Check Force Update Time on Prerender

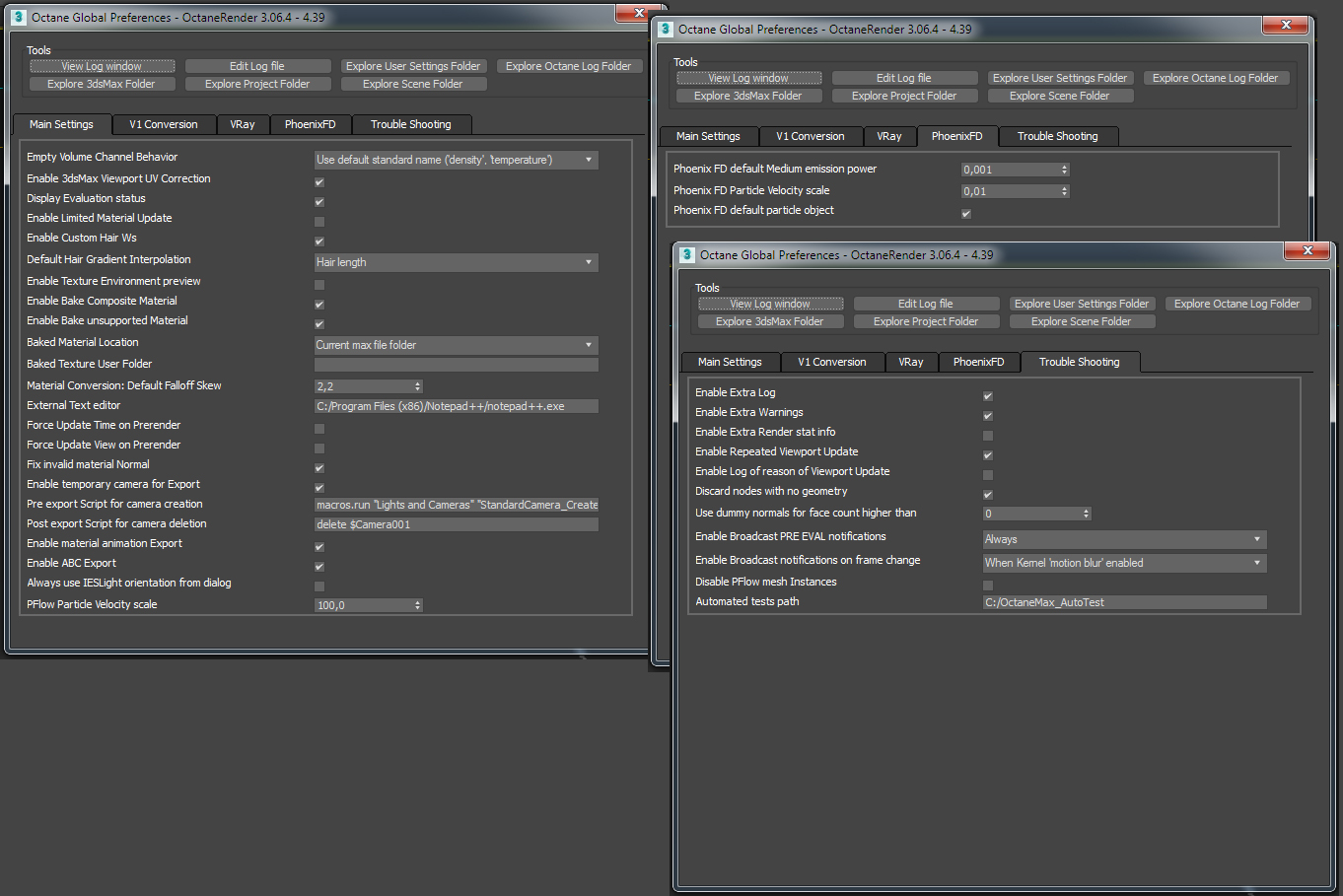tap(319, 429)
